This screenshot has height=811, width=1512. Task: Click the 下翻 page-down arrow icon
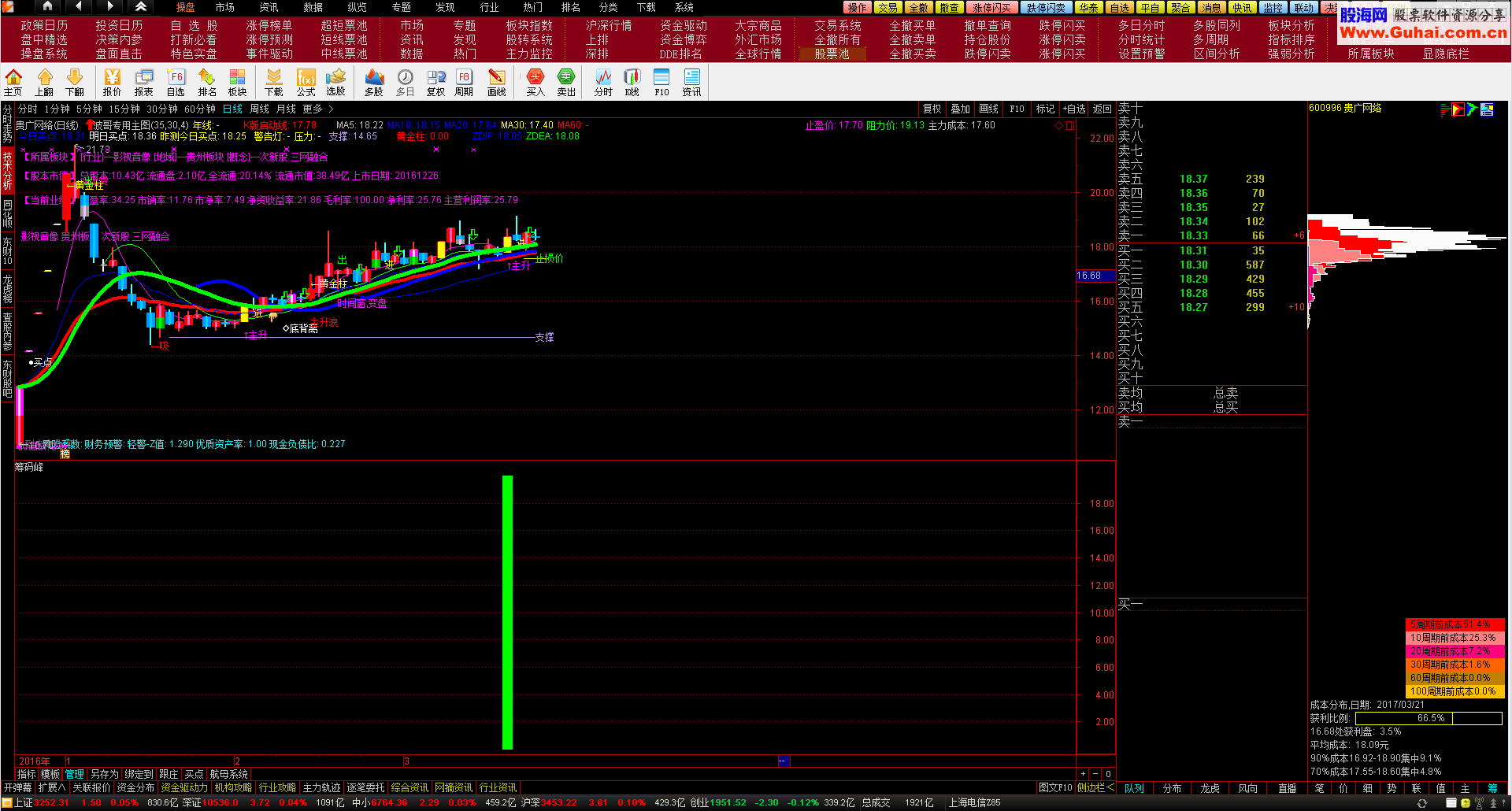tap(75, 82)
